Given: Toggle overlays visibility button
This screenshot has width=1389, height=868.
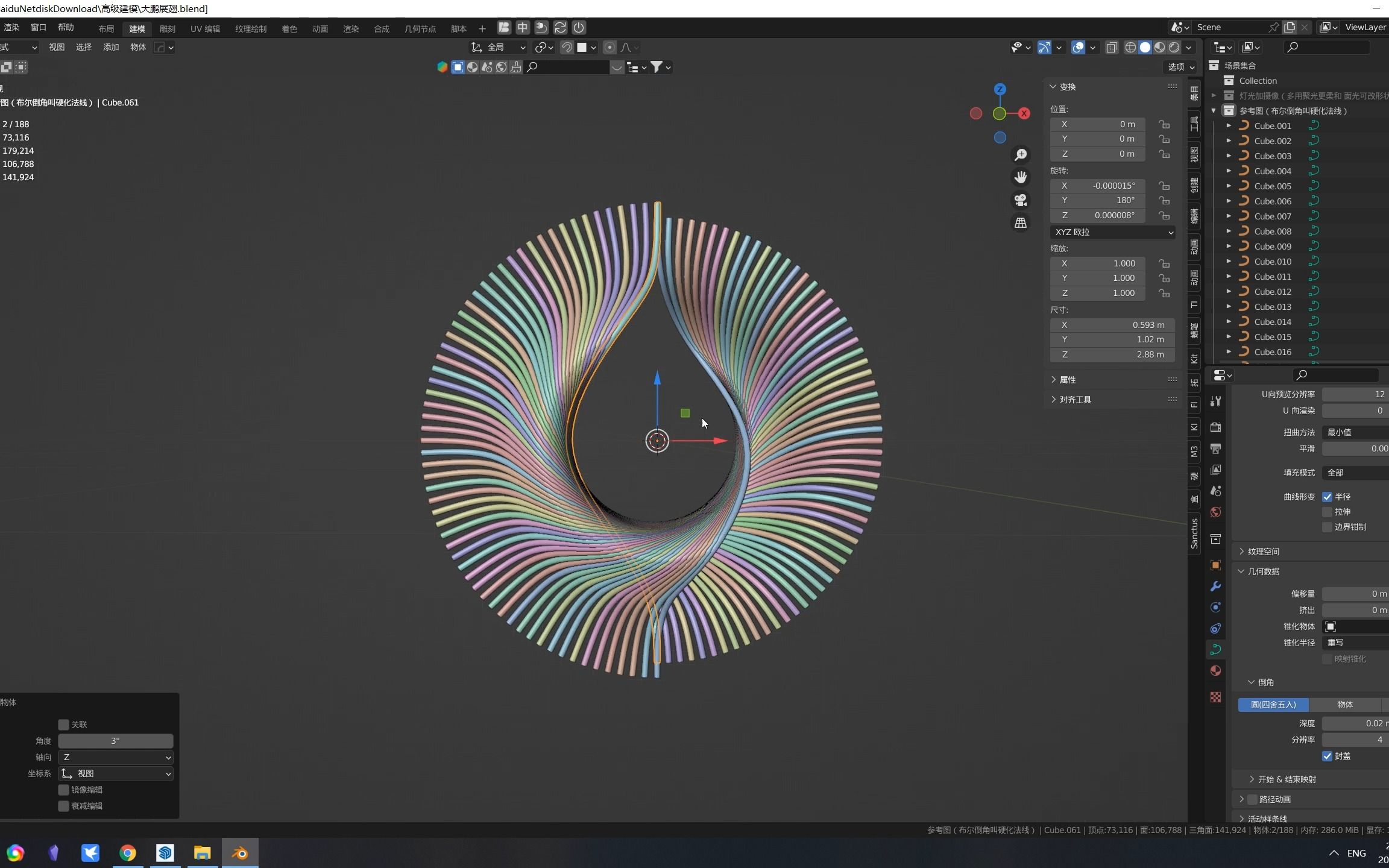Looking at the screenshot, I should point(1078,47).
